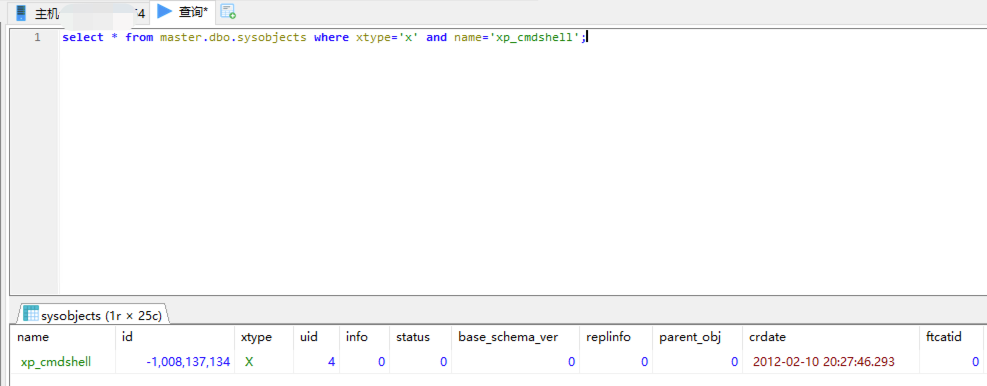Sort by the name column header

coord(62,337)
